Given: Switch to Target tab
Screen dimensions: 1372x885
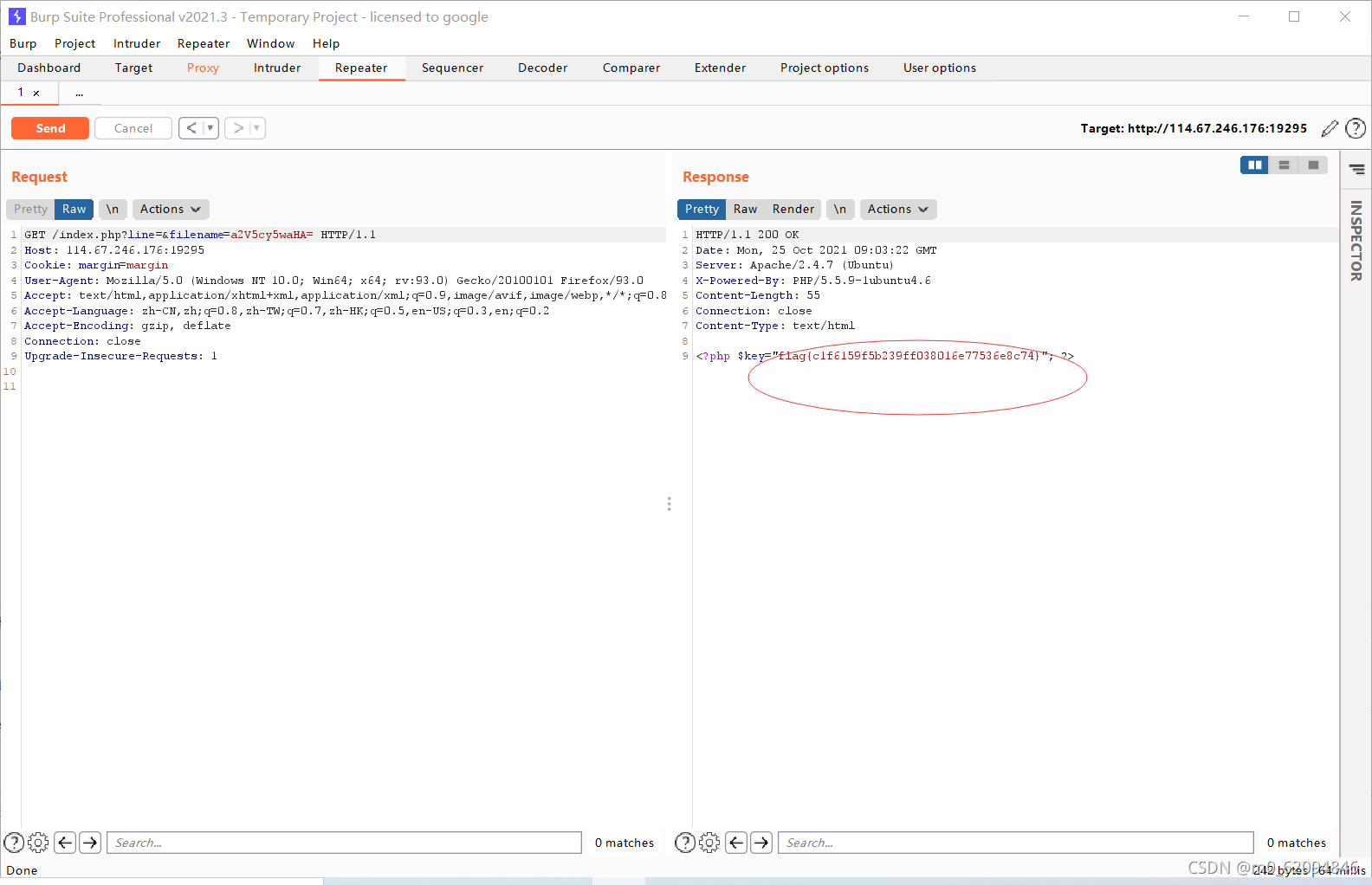Looking at the screenshot, I should pos(133,68).
